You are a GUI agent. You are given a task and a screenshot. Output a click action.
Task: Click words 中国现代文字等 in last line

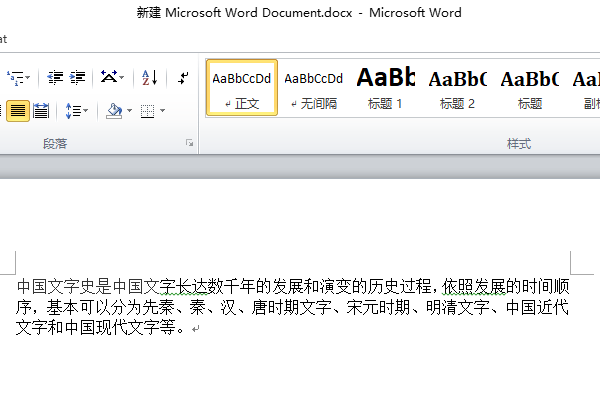pos(120,327)
